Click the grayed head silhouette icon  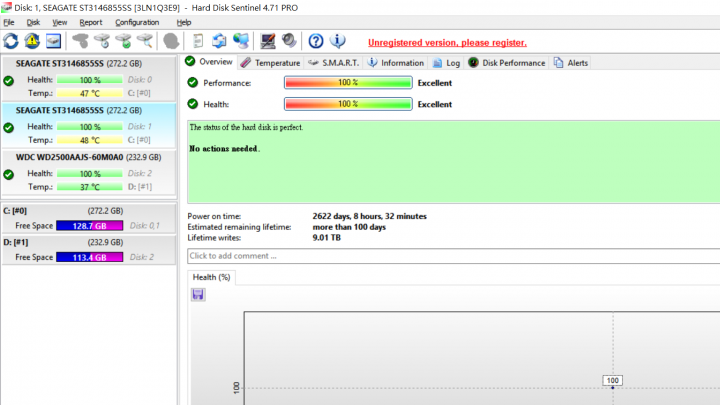click(171, 41)
